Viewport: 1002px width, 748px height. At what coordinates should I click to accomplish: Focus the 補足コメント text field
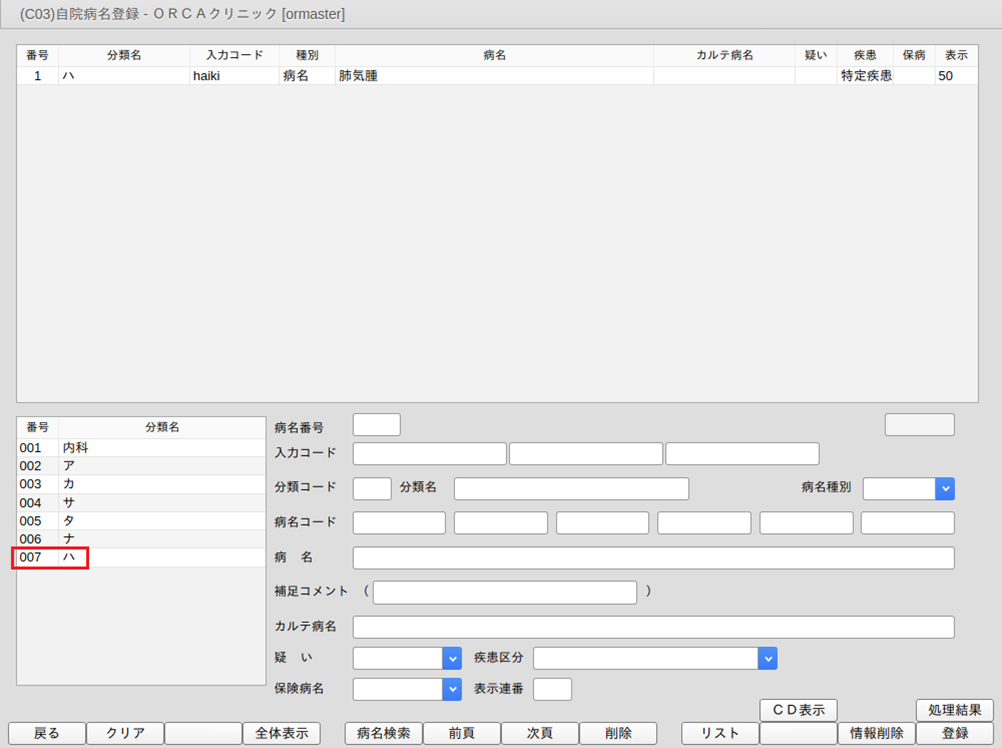click(504, 592)
